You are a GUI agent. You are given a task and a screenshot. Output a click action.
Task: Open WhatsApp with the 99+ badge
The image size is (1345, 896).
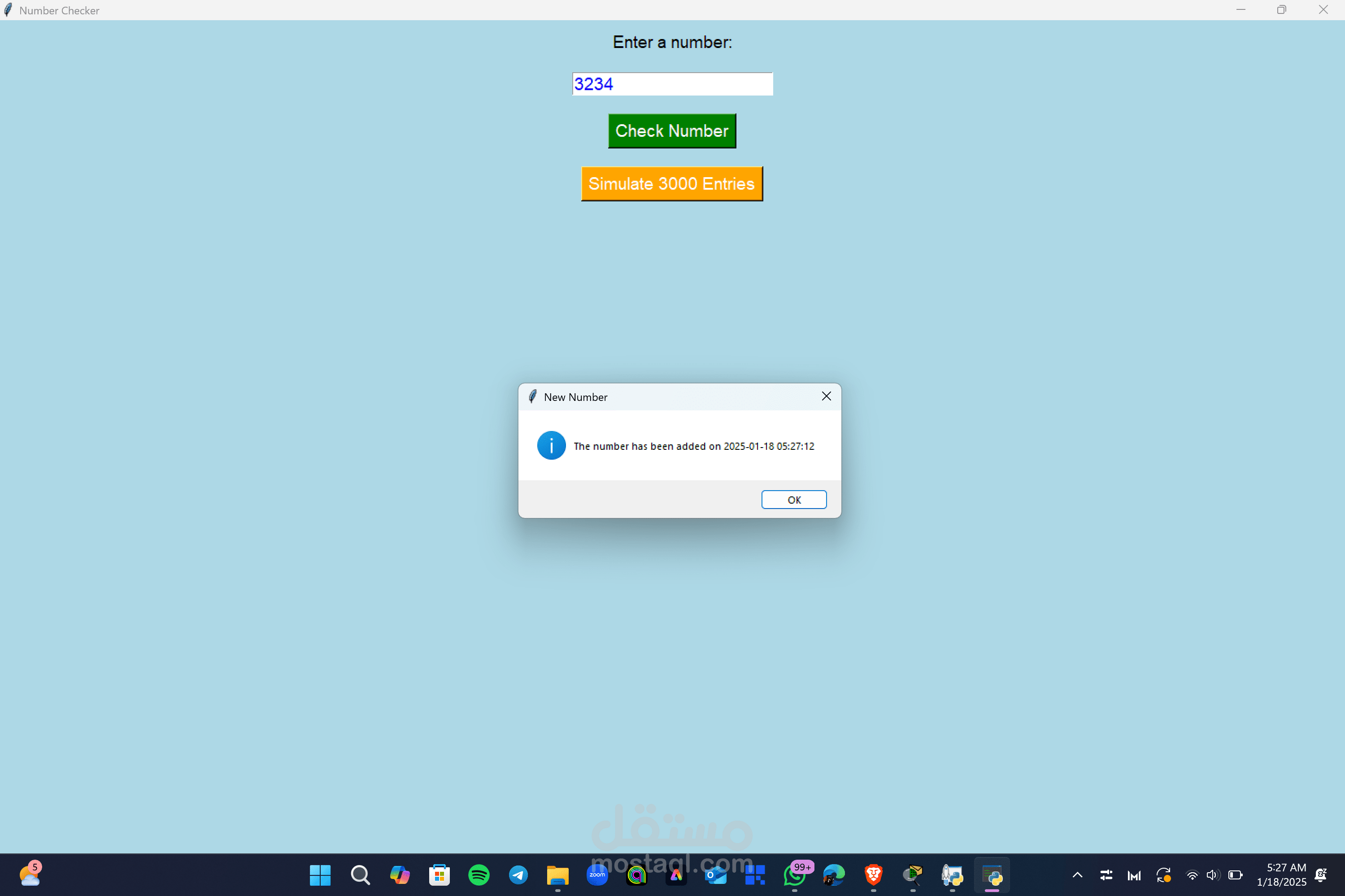(794, 874)
